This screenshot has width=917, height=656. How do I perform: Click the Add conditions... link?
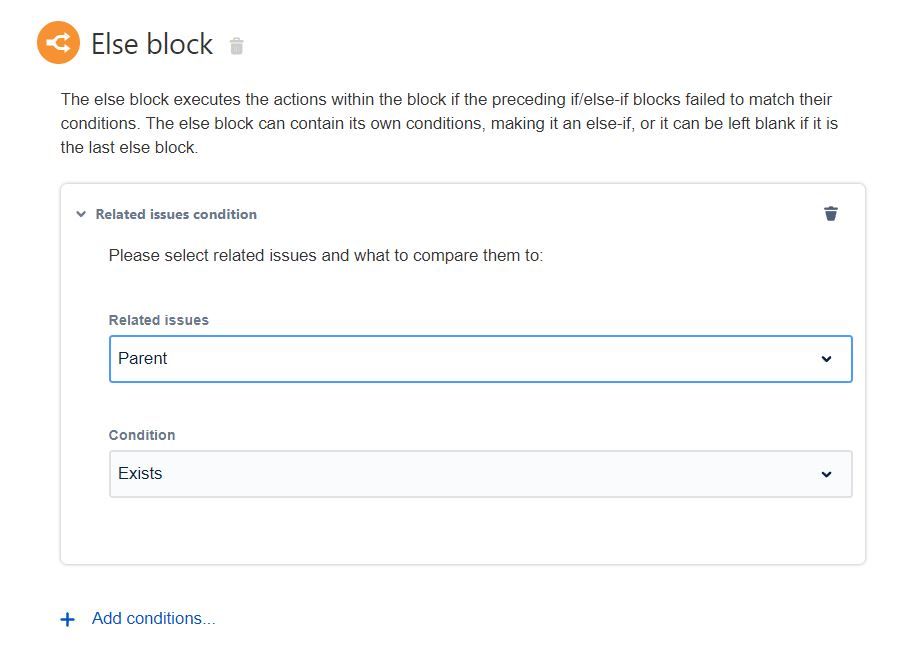(153, 618)
